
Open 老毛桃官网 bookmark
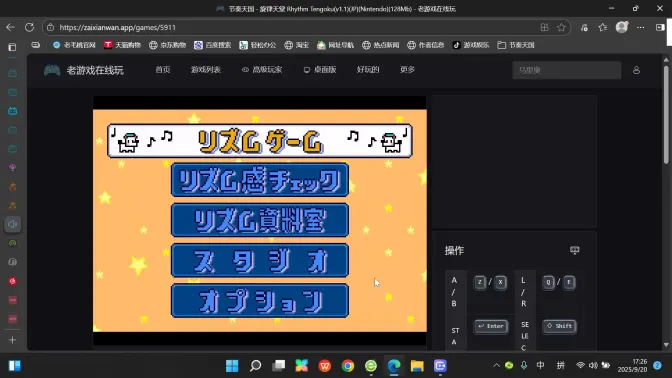click(x=74, y=45)
